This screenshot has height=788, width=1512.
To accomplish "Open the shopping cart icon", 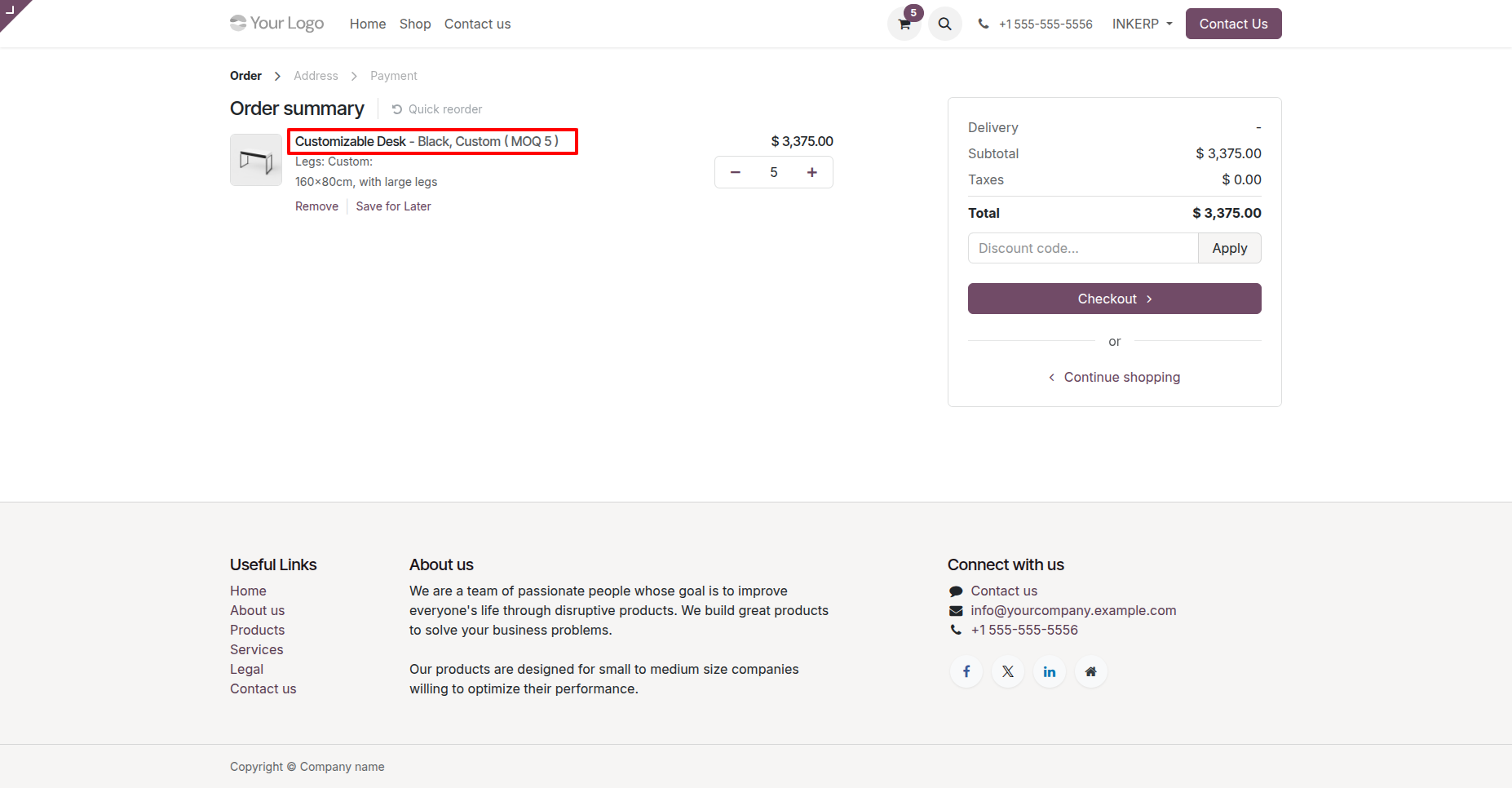I will pos(904,24).
